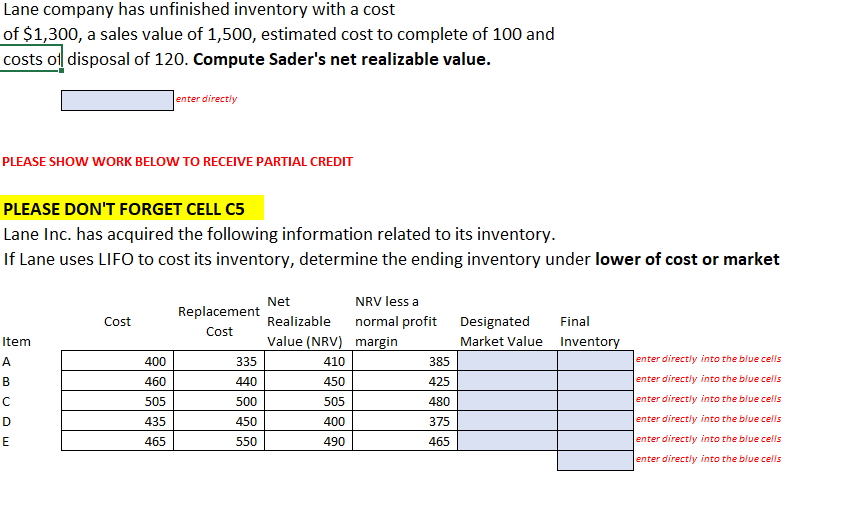Select Final Inventory cell for item A
Screen dimensions: 841x530
point(595,360)
